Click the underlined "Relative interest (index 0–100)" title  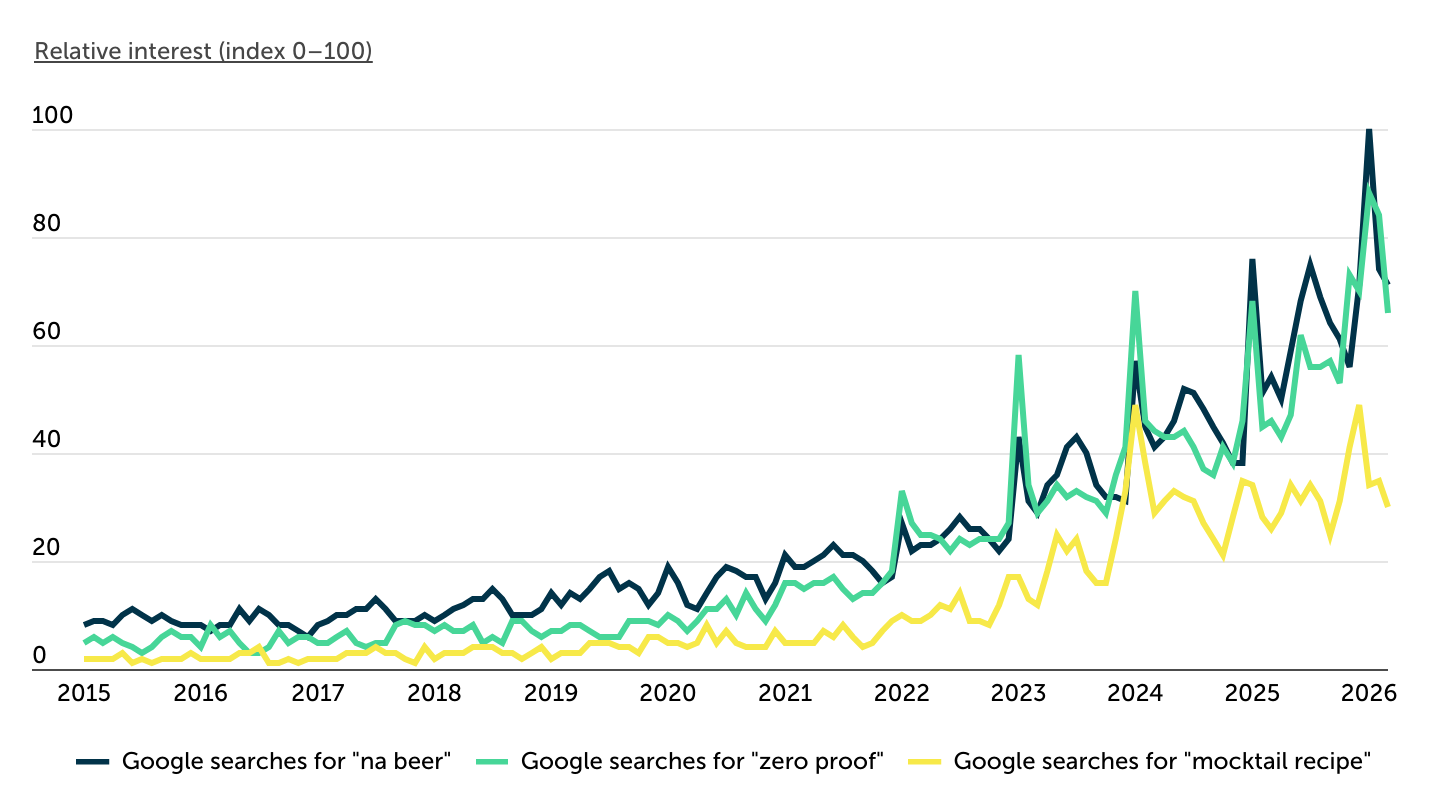tap(203, 51)
